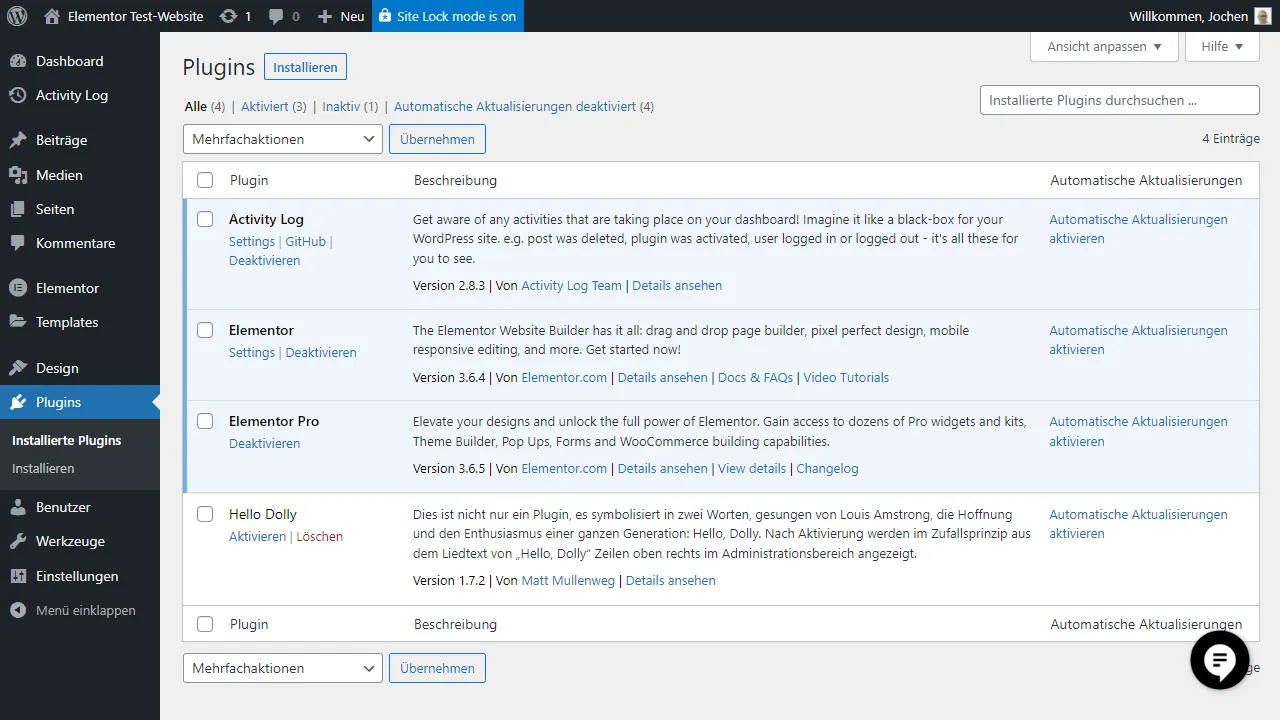The height and width of the screenshot is (720, 1280).
Task: Open the Willkommen, Jochen account menu
Action: pos(1200,16)
